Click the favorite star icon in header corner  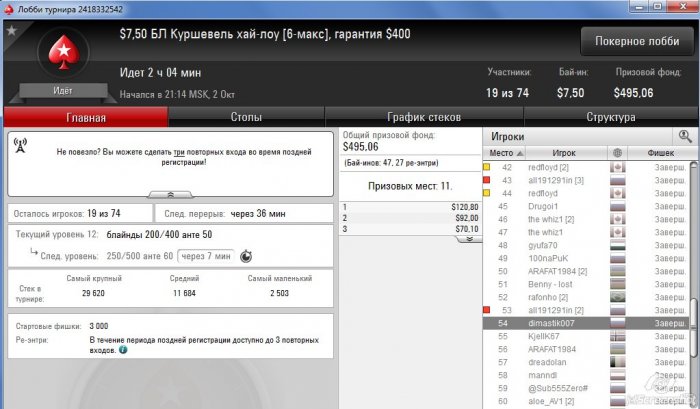click(12, 30)
